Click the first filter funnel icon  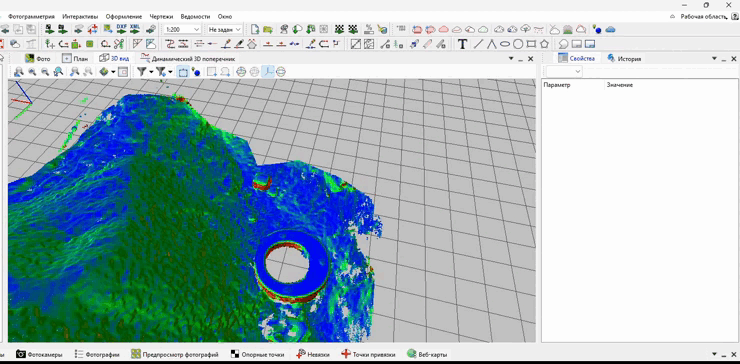(142, 72)
